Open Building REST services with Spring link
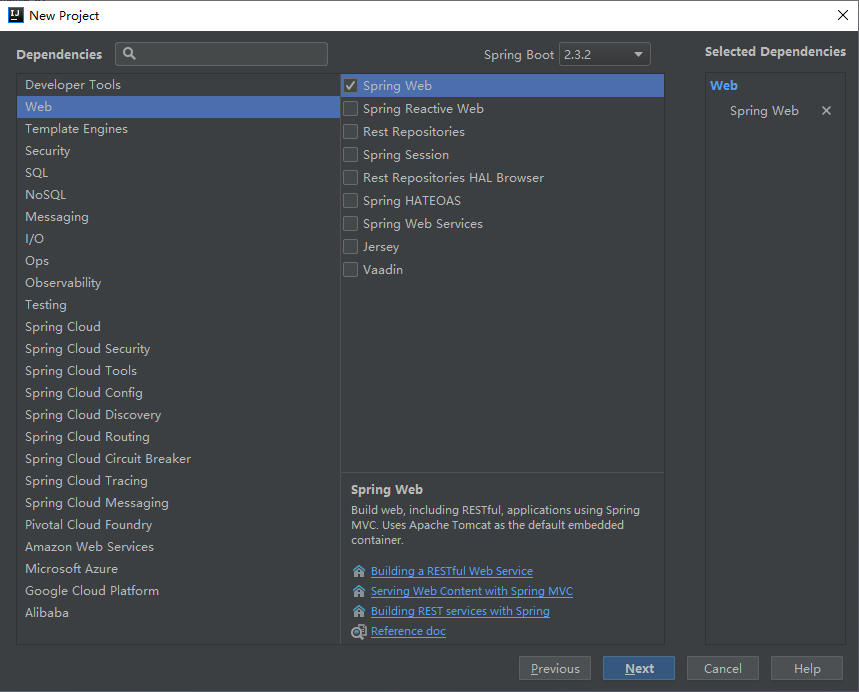Viewport: 859px width, 692px height. click(x=460, y=611)
